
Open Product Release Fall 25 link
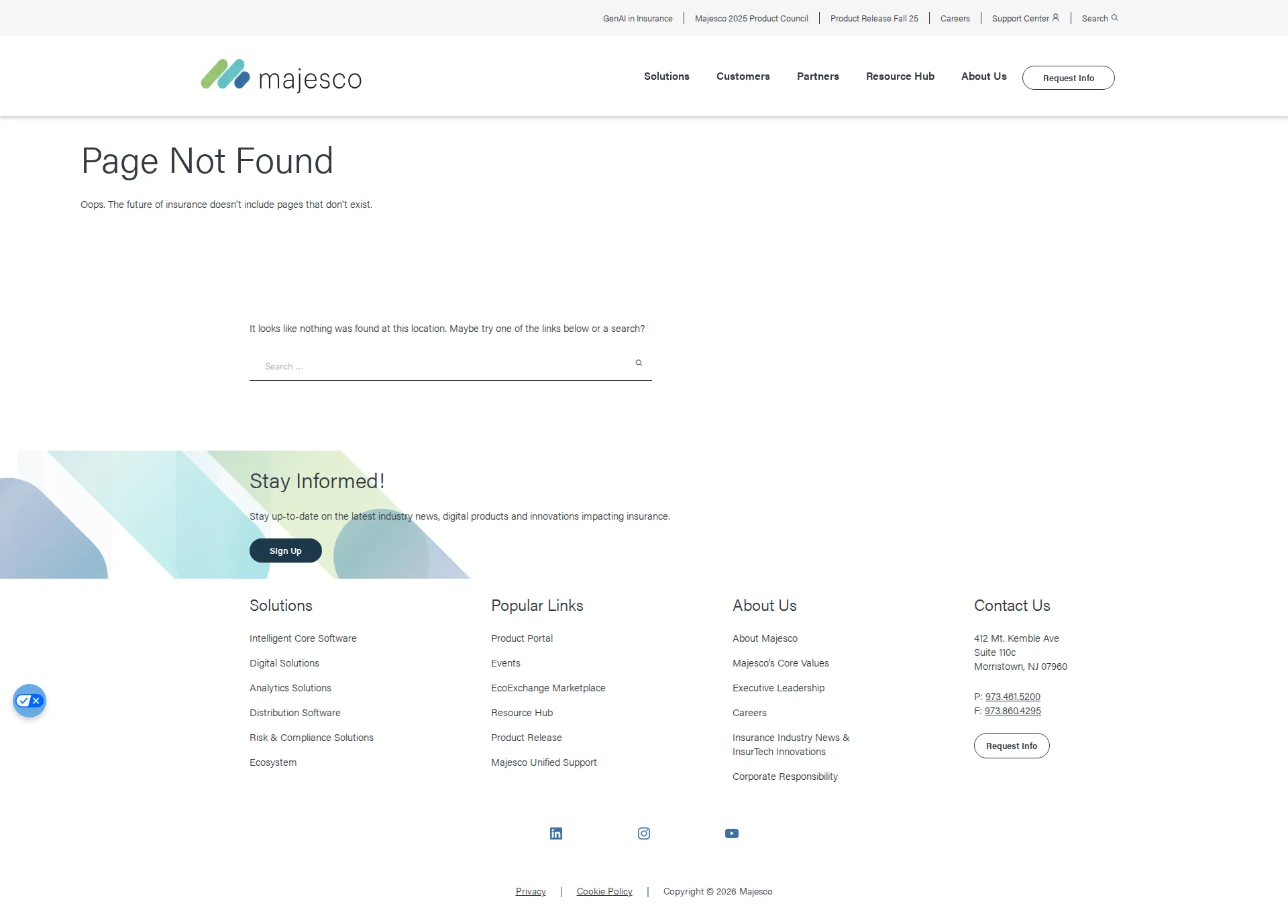[874, 18]
